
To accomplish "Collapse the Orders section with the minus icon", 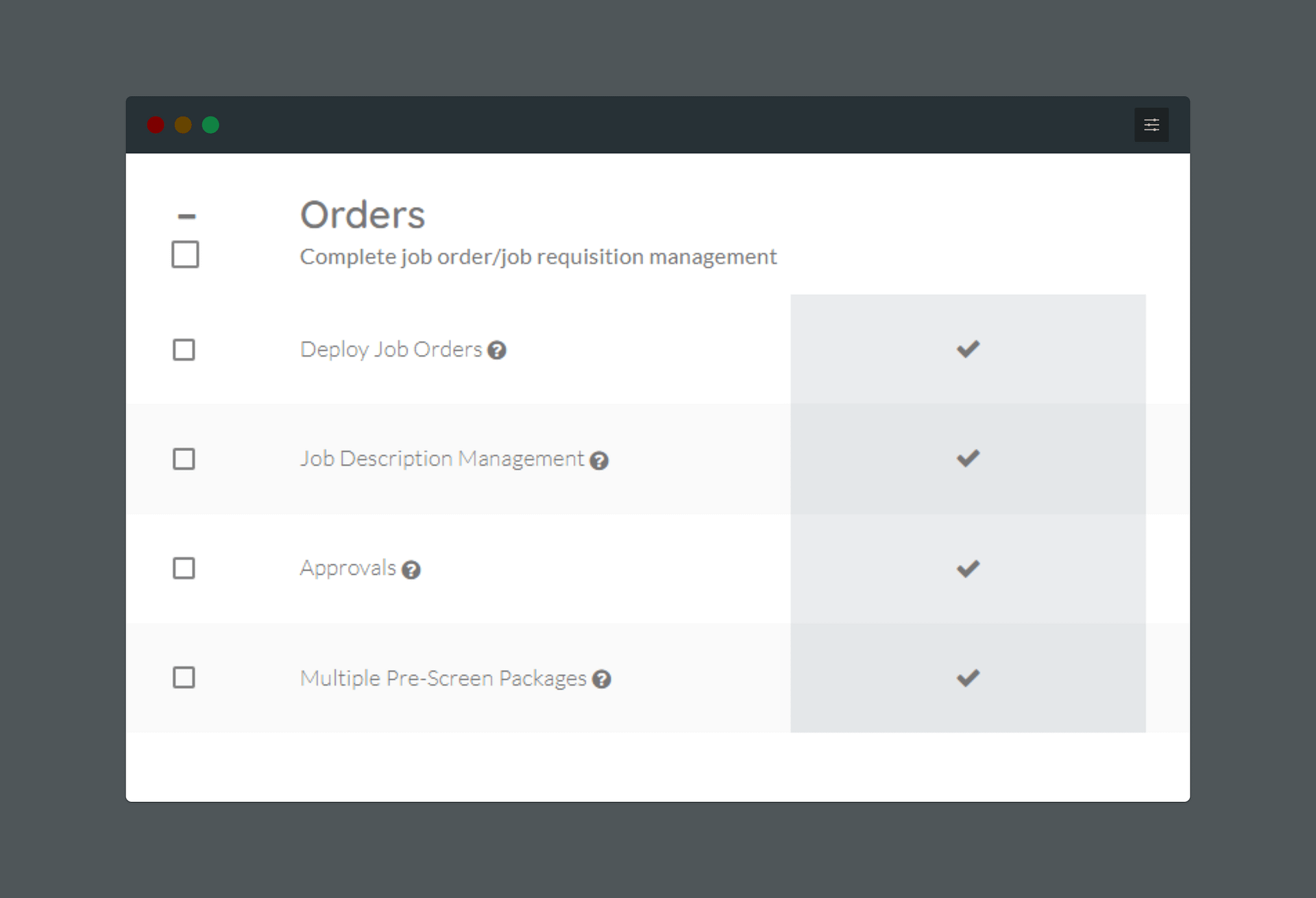I will [x=186, y=217].
